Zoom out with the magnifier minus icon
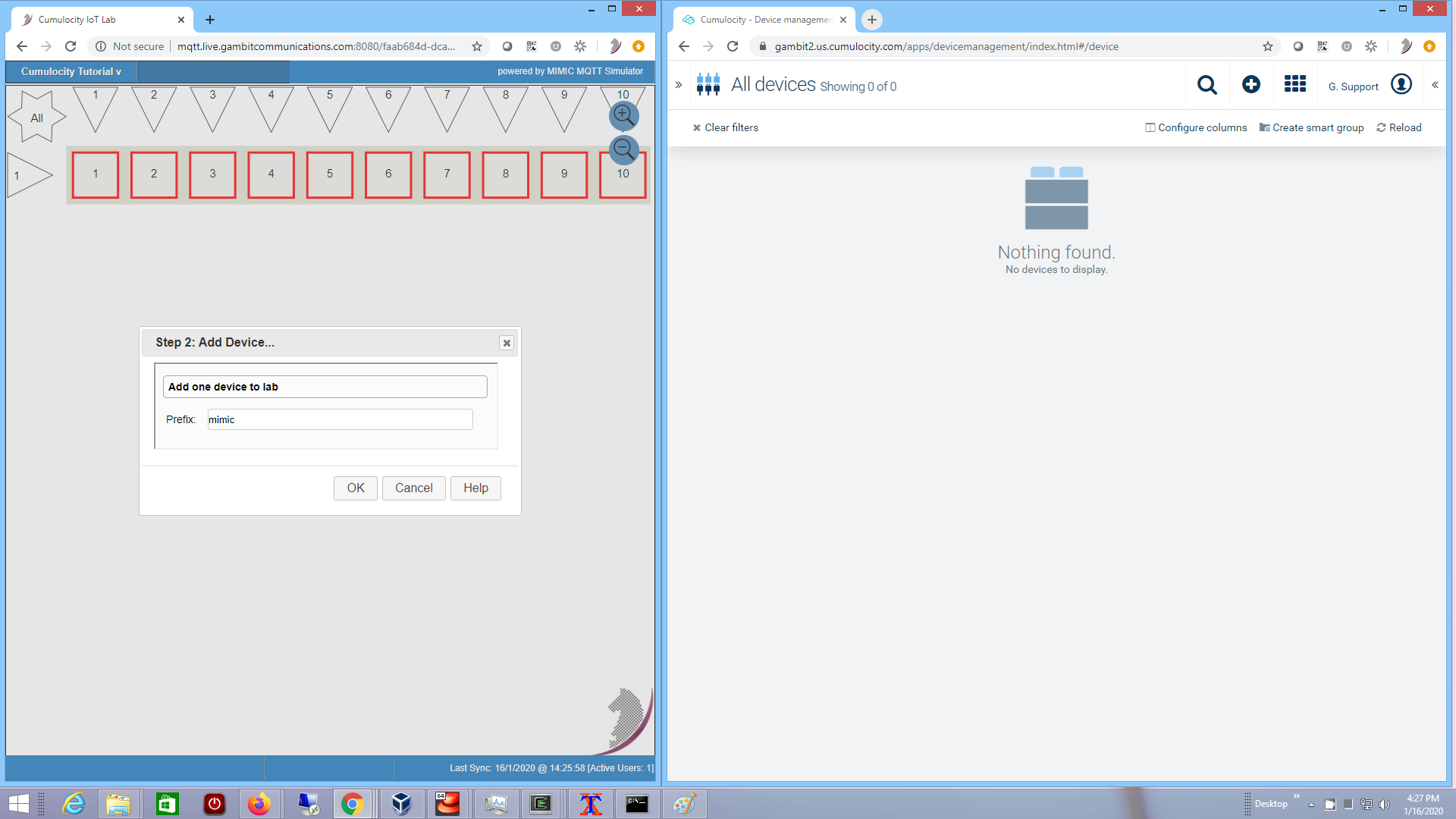Screen dimensions: 1456x819 click(624, 149)
